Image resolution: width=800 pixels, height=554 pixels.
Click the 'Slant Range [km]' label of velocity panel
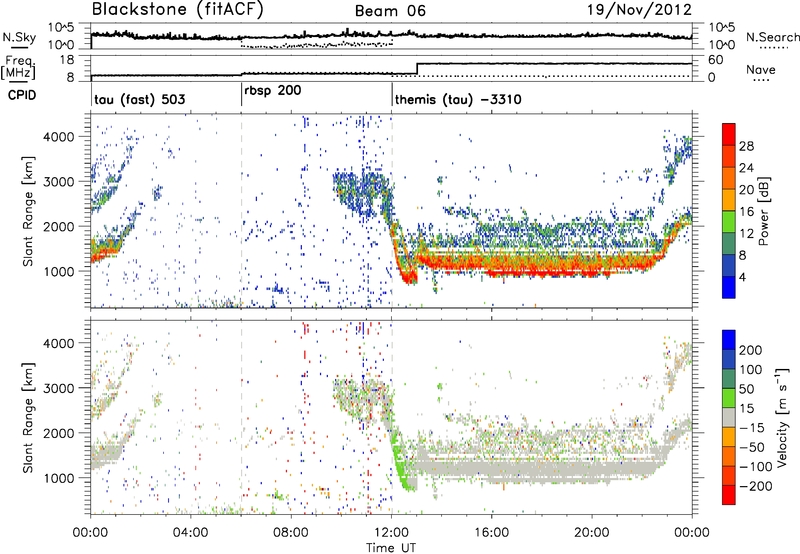click(29, 417)
